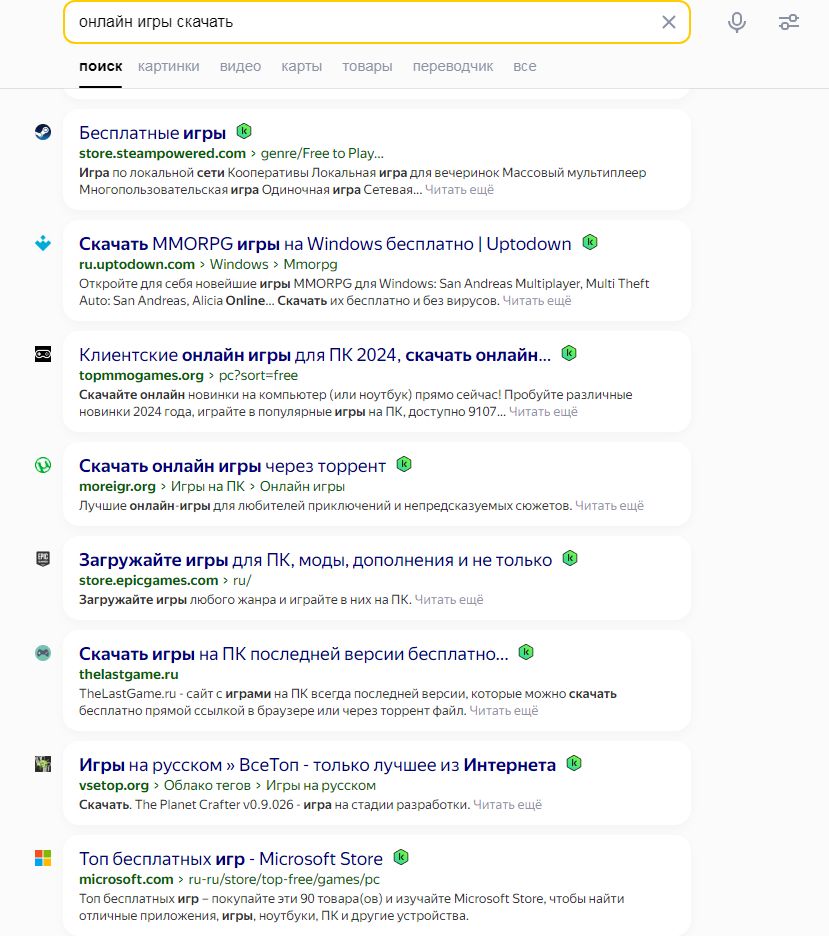Viewport: 829px width, 936px height.
Task: Activate voice search microphone icon
Action: point(736,22)
